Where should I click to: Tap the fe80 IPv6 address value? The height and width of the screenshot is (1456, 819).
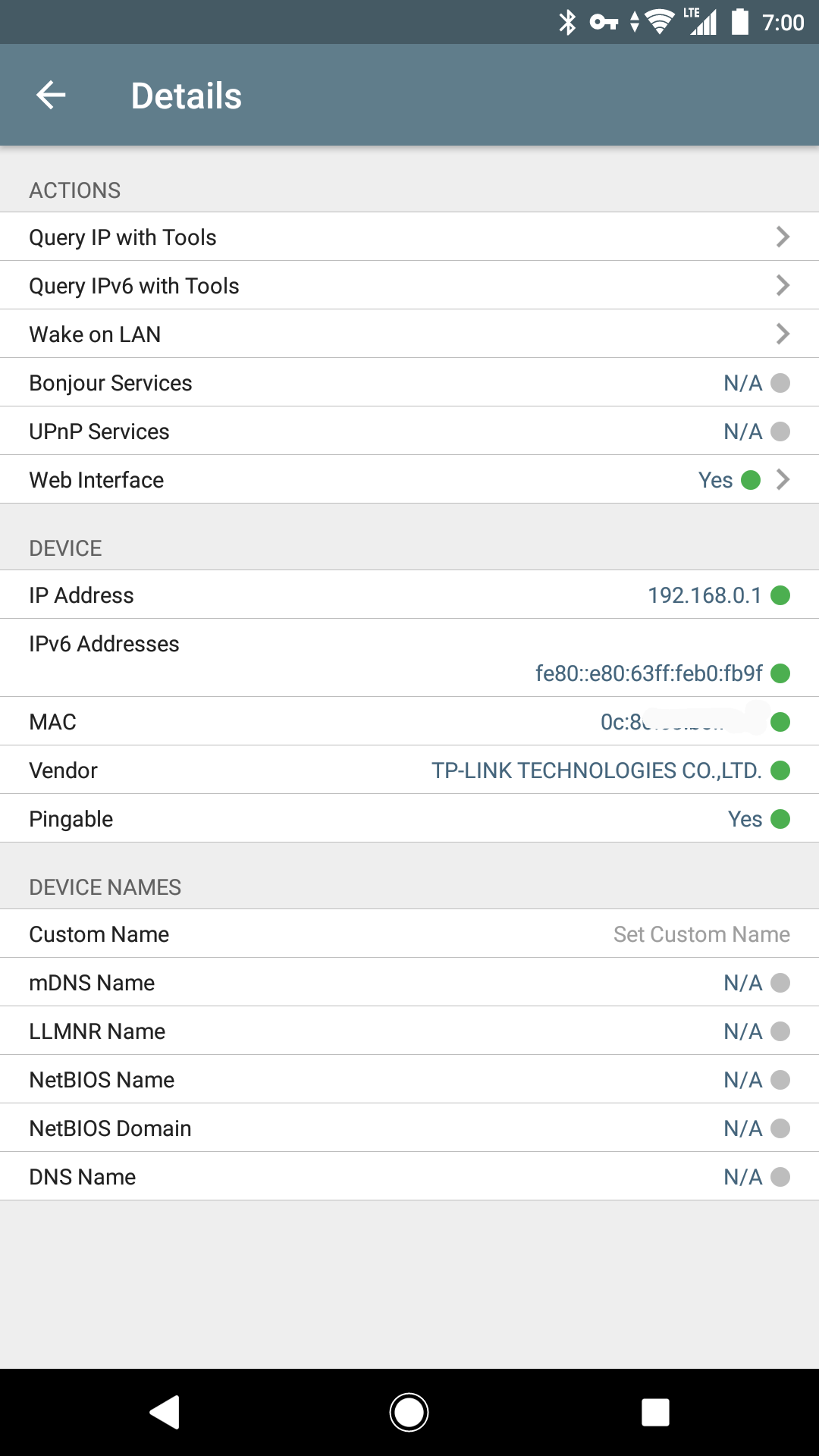(649, 673)
